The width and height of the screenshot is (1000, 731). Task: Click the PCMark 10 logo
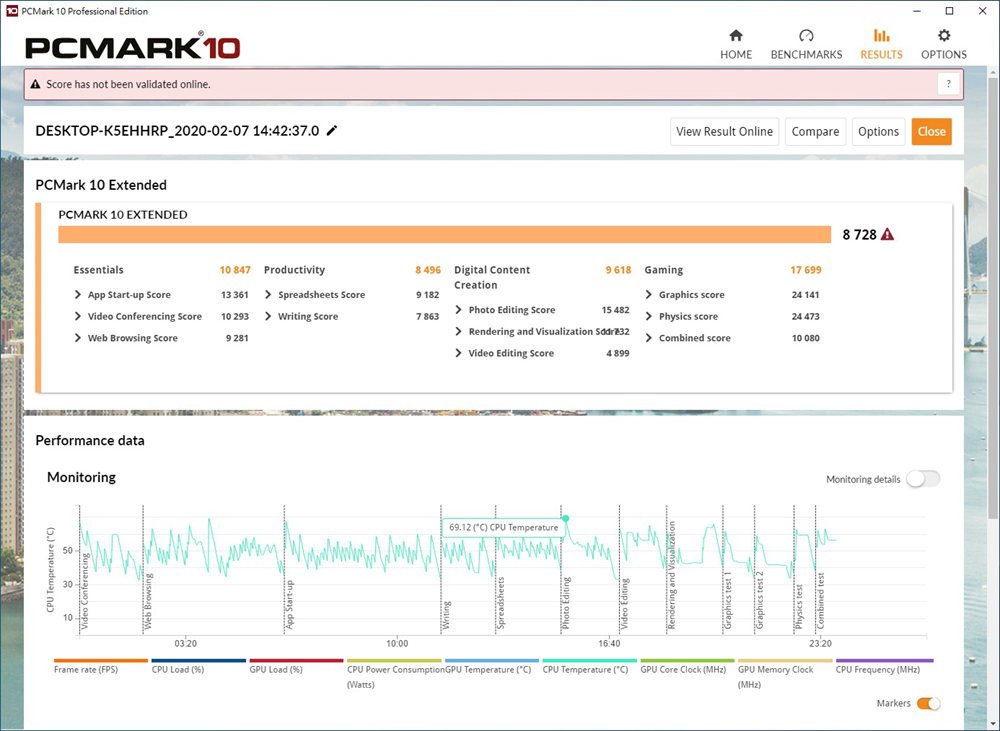tap(132, 46)
